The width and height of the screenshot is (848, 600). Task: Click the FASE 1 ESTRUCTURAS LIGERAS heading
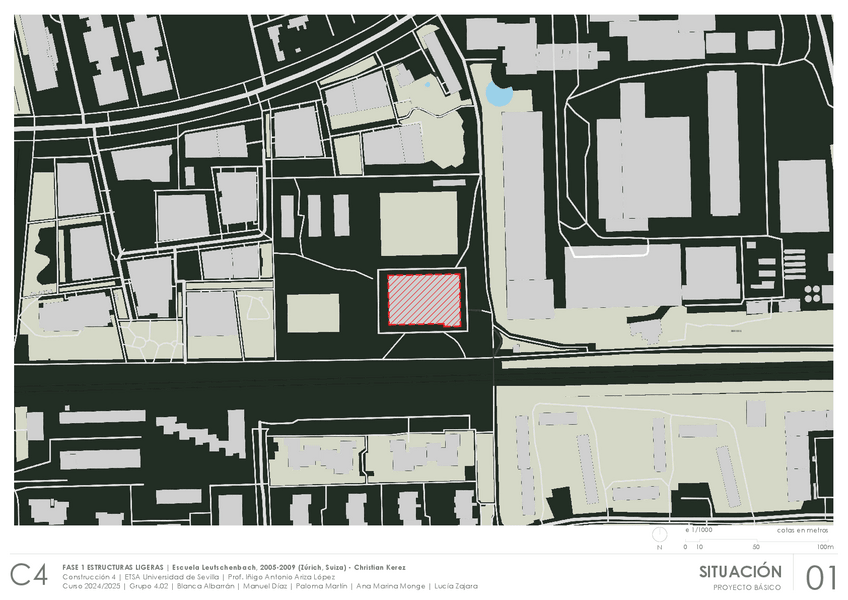click(112, 568)
